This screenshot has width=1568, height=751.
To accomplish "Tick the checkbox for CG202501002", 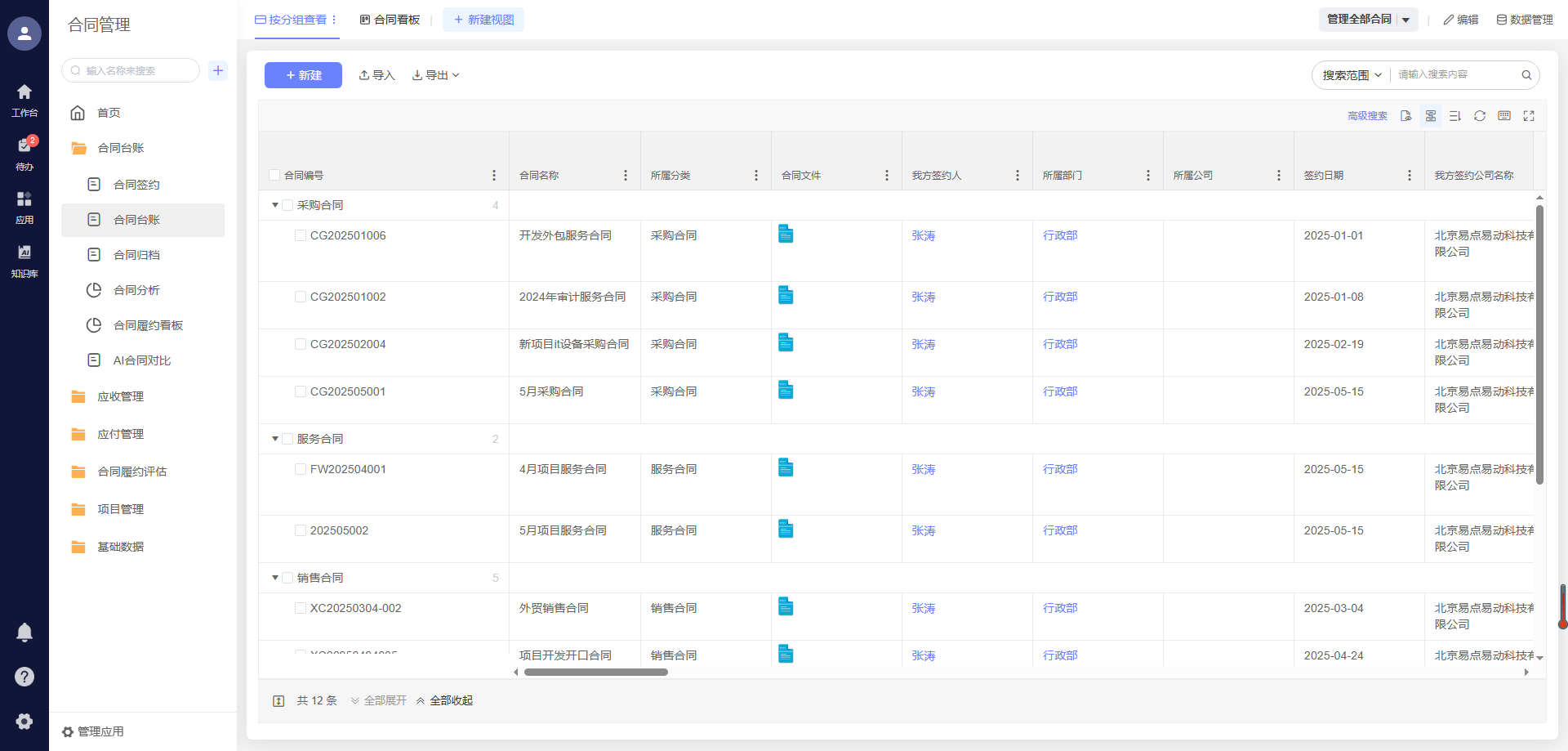I will coord(301,297).
